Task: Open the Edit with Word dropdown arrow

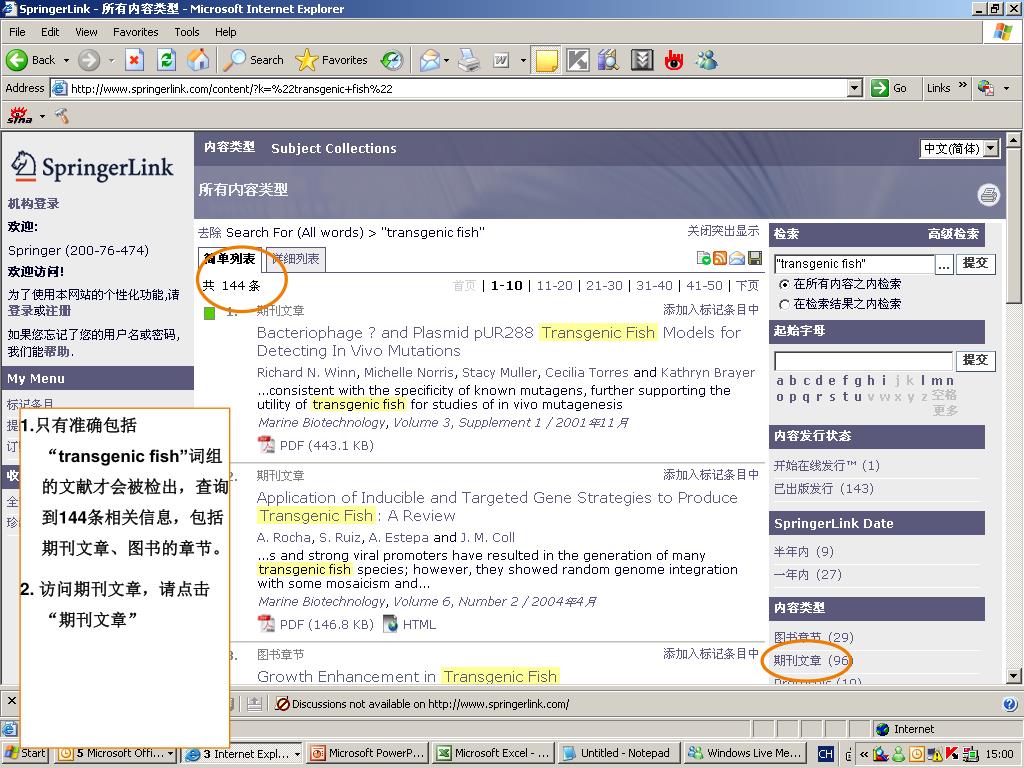Action: (x=523, y=60)
